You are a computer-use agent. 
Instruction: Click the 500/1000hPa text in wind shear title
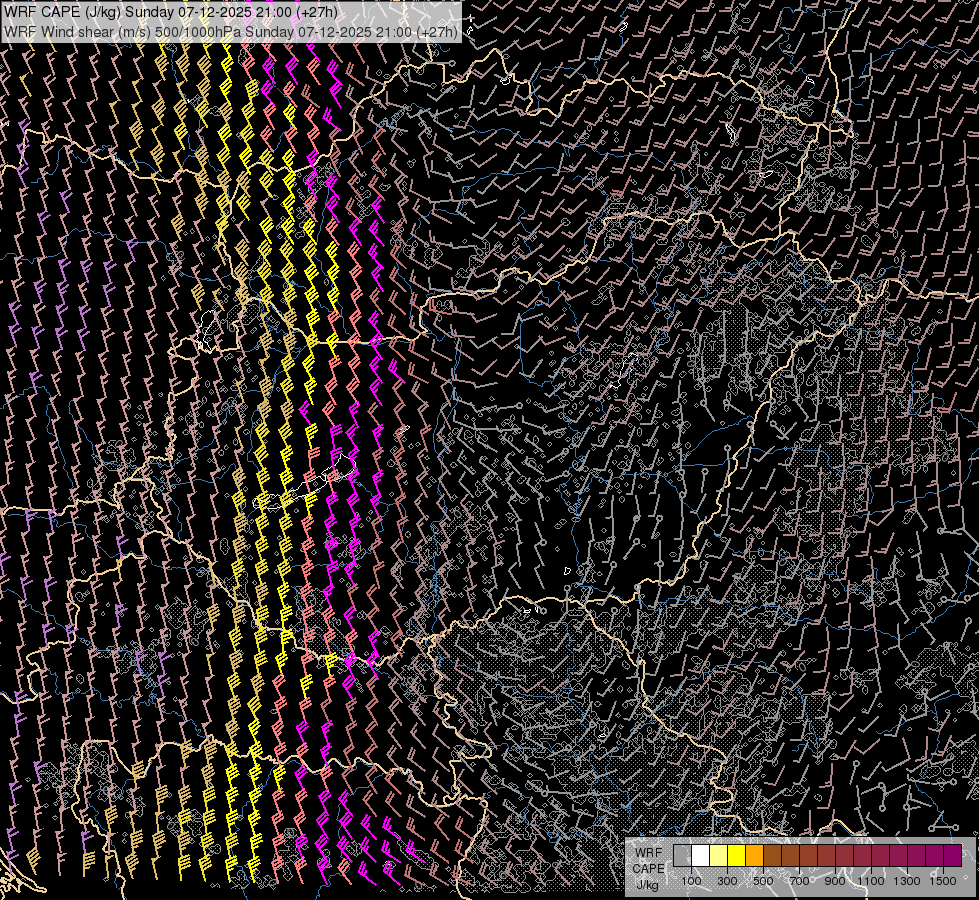[x=196, y=31]
